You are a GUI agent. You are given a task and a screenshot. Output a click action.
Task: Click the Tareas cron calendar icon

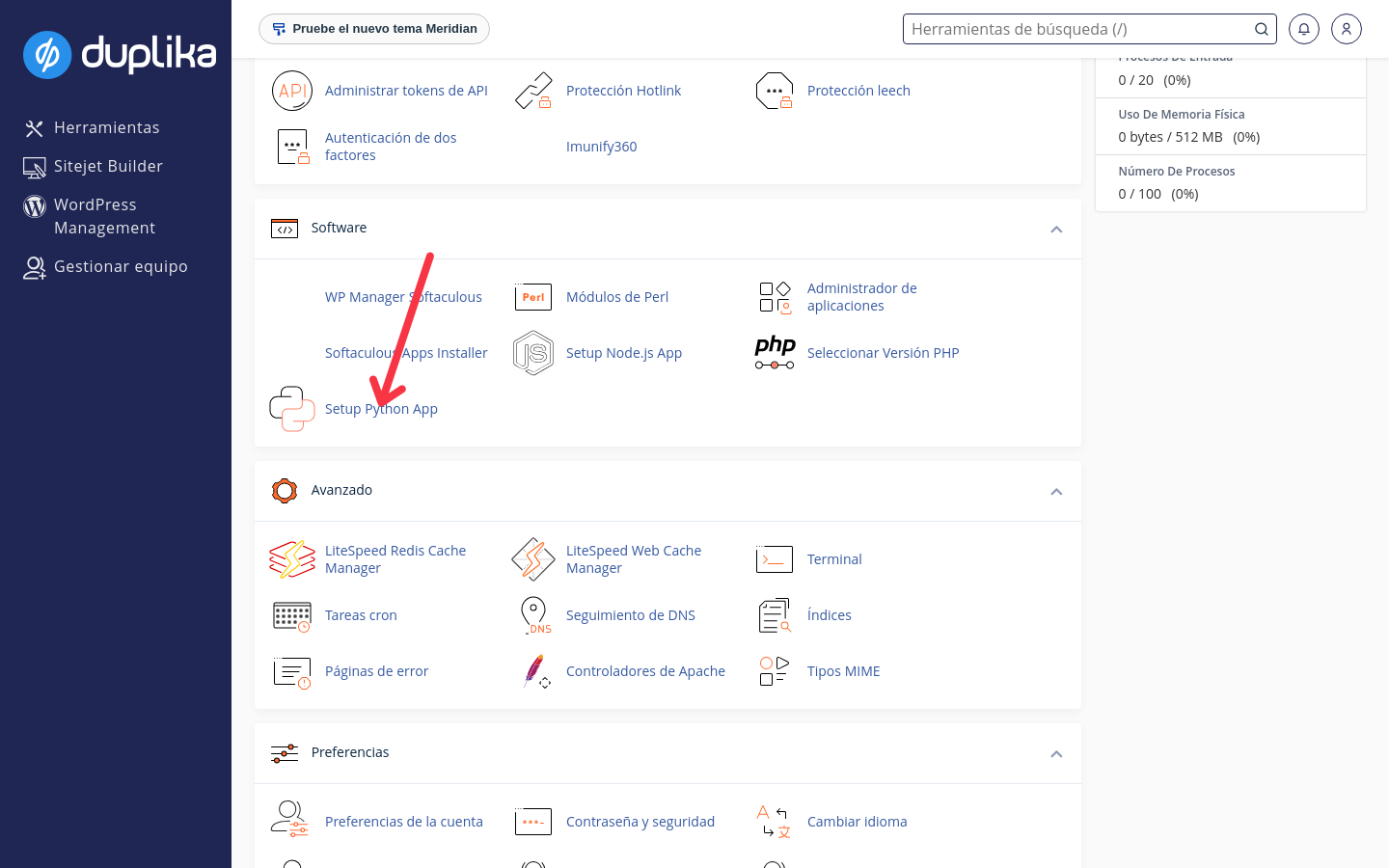292,615
